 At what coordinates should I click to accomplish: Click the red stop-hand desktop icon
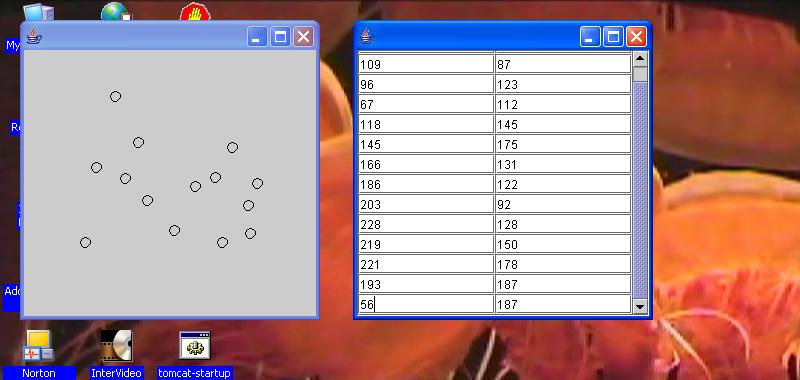(x=195, y=12)
